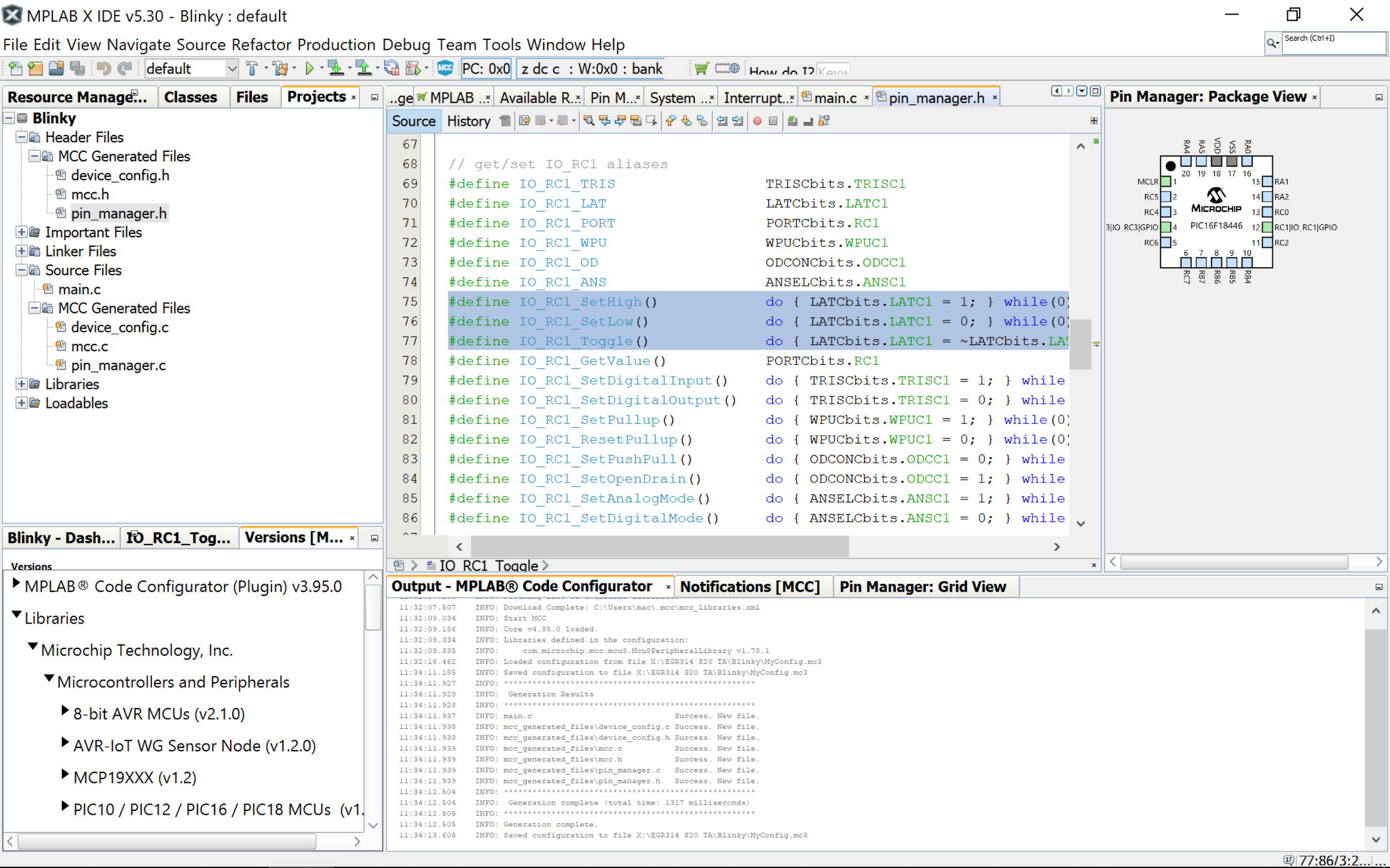Image resolution: width=1390 pixels, height=868 pixels.
Task: Toggle Bookmark on current line
Action: tap(702, 121)
